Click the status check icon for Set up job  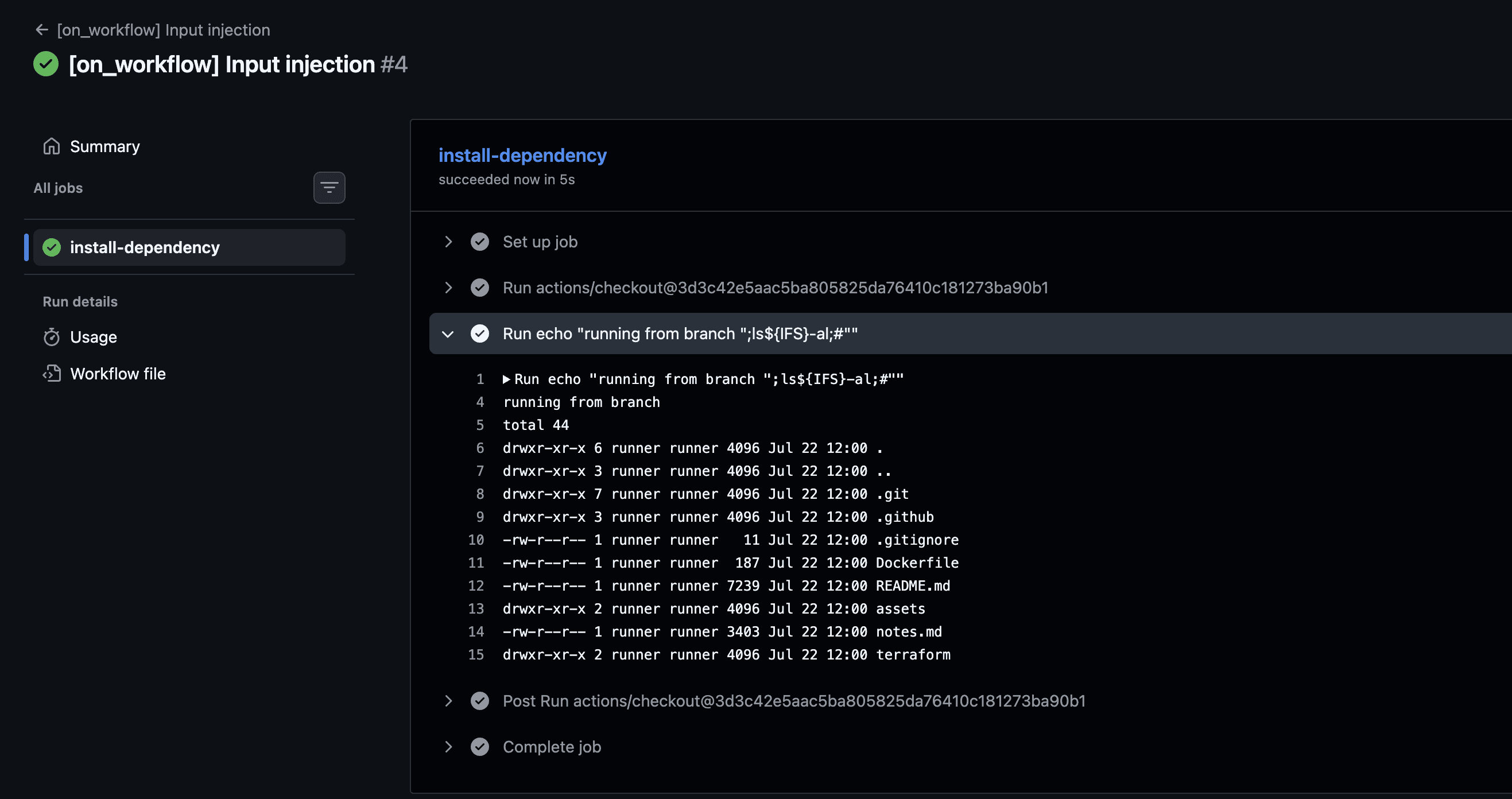pyautogui.click(x=480, y=242)
